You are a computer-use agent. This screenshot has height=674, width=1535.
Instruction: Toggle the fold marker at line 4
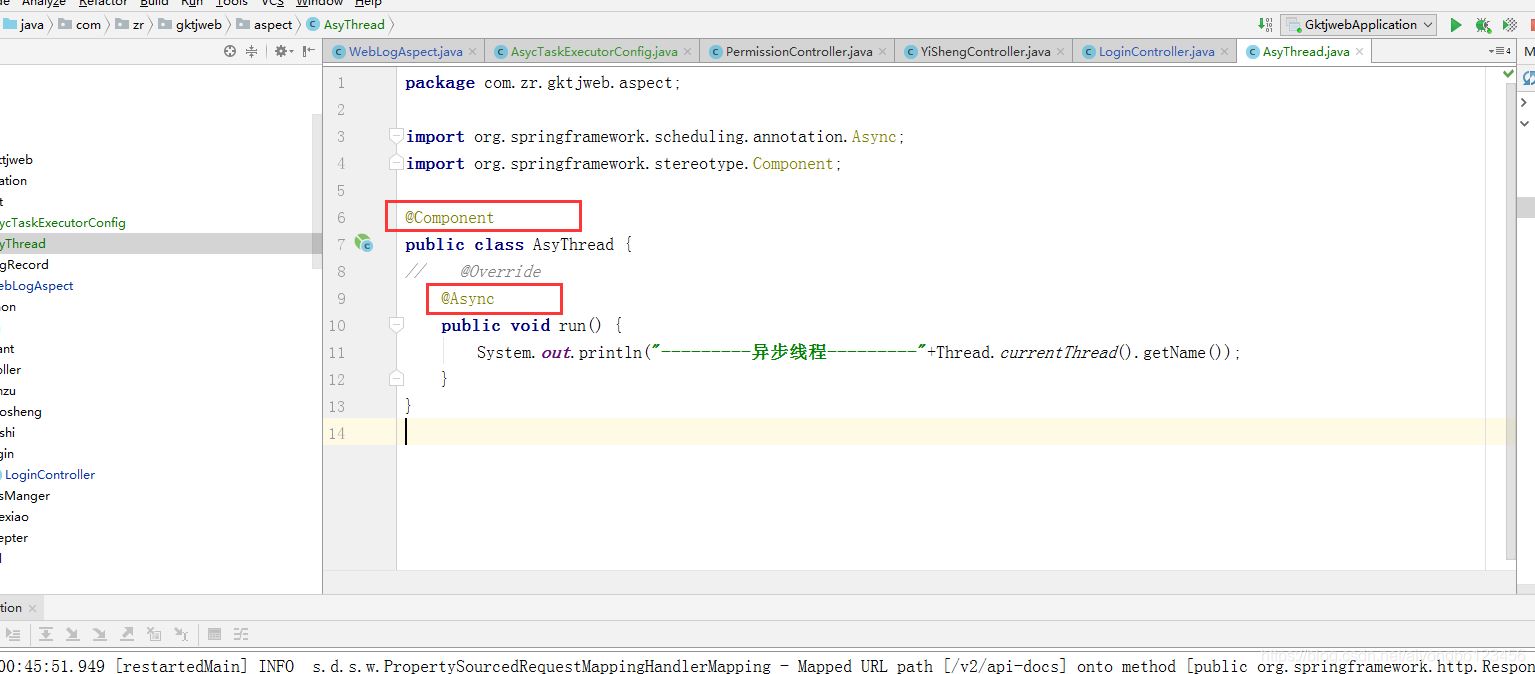pyautogui.click(x=396, y=163)
